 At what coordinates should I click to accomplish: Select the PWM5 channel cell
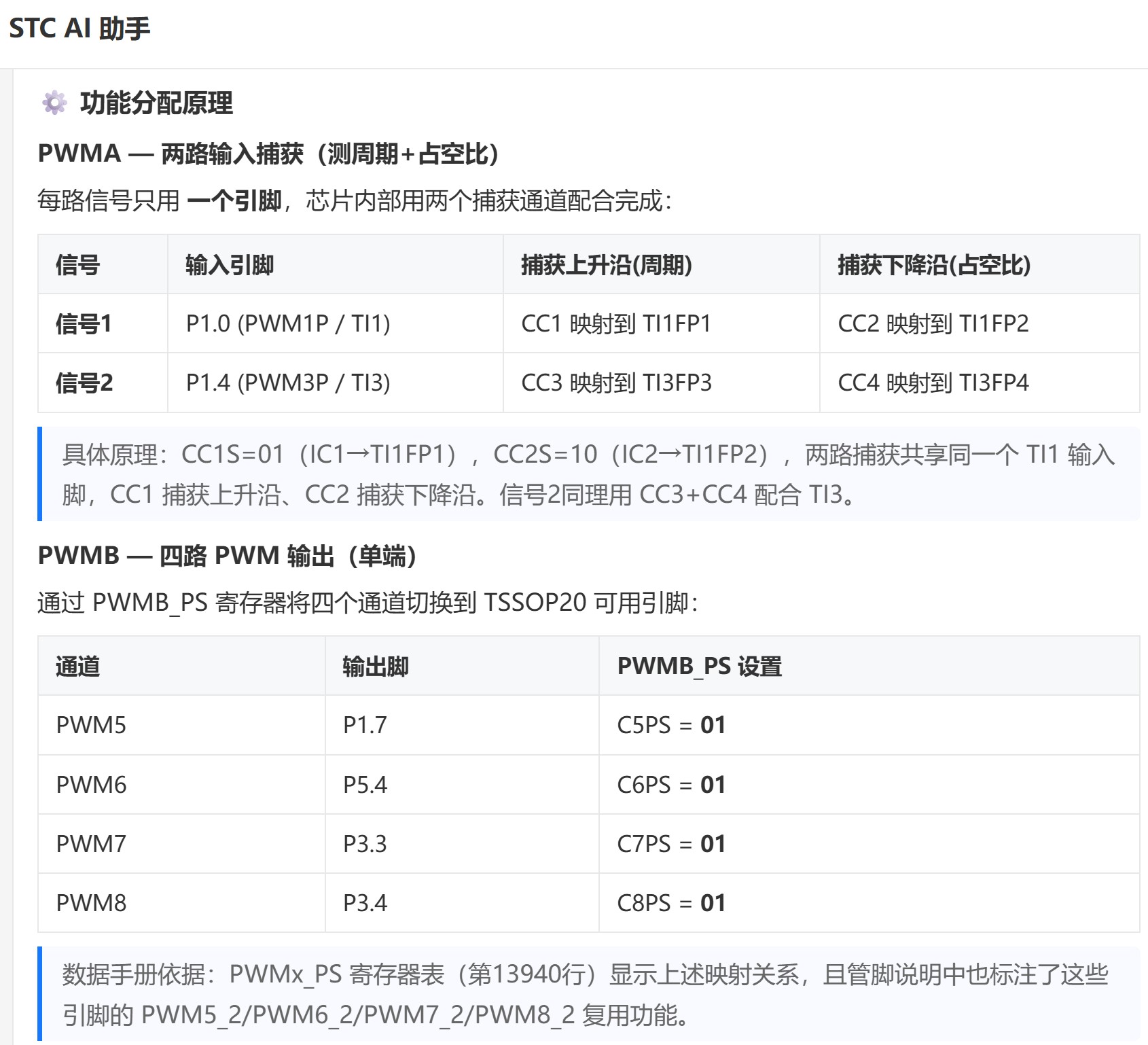coord(181,725)
